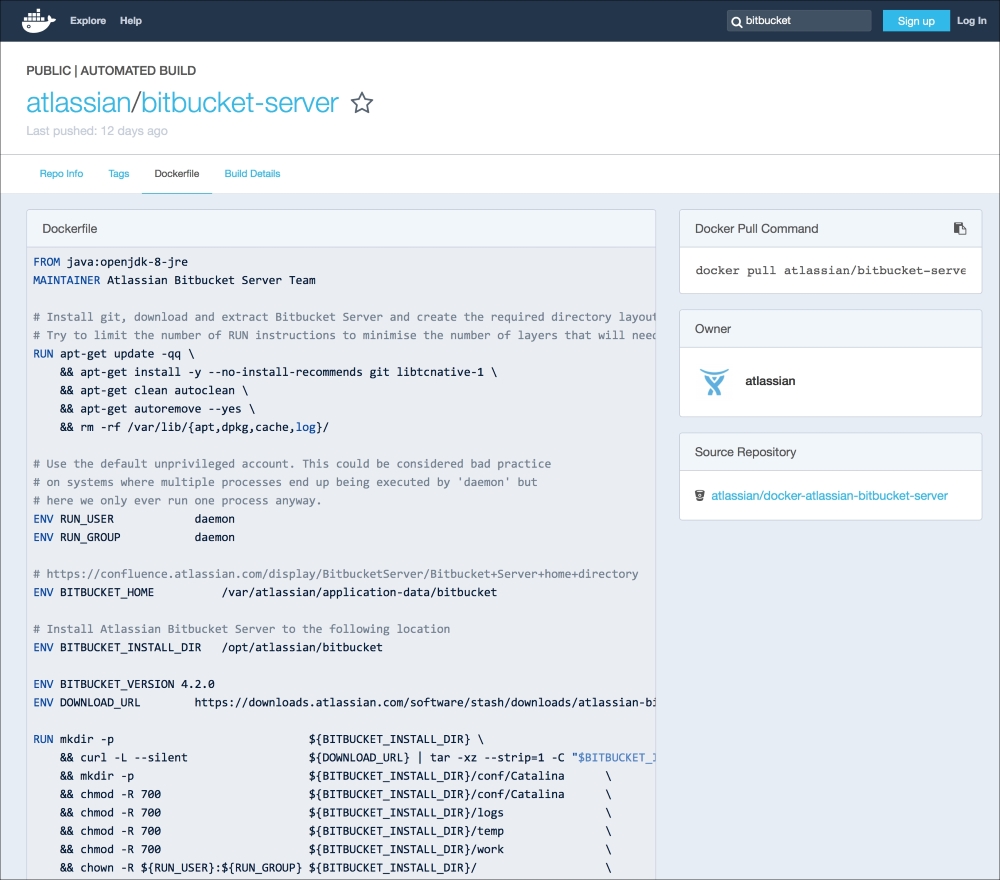Switch to the Repo Info tab
This screenshot has height=880, width=1000.
point(61,174)
